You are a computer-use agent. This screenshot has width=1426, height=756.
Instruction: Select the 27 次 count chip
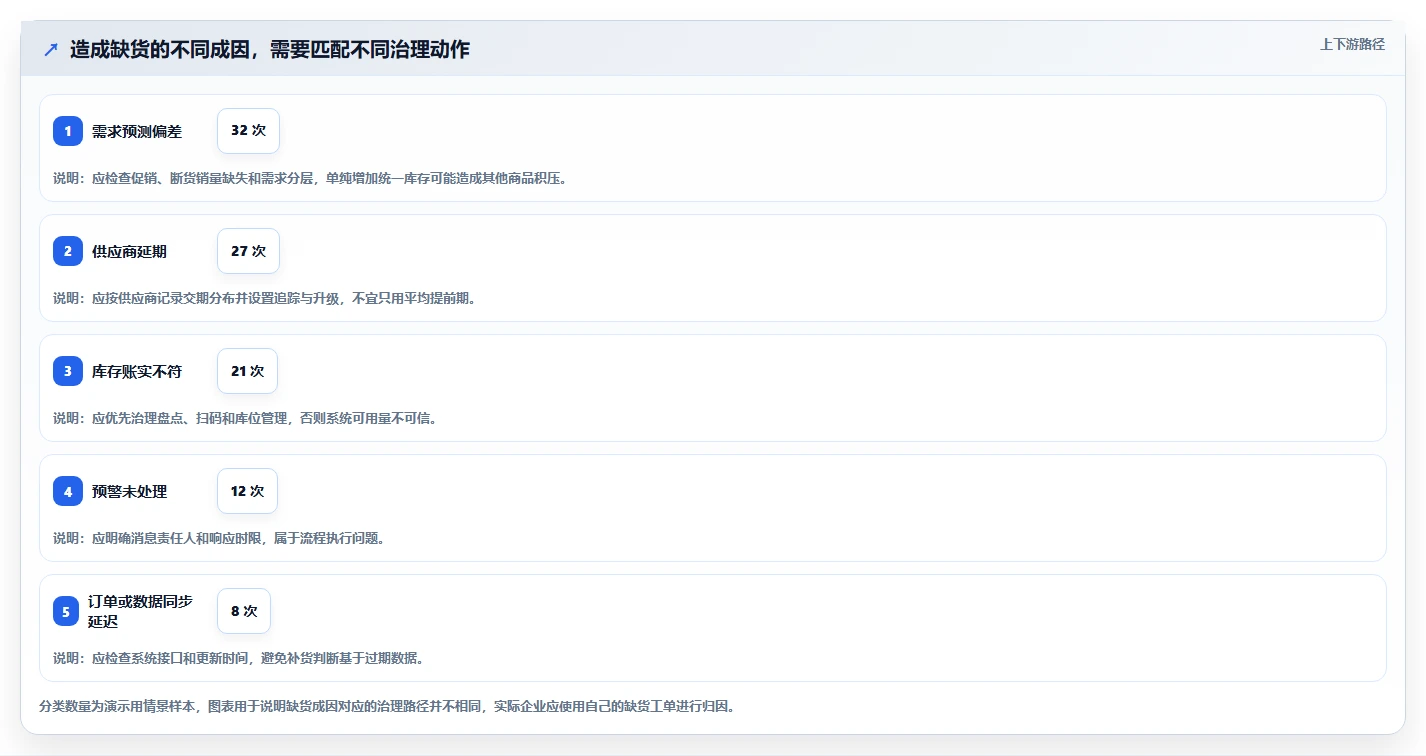(248, 251)
